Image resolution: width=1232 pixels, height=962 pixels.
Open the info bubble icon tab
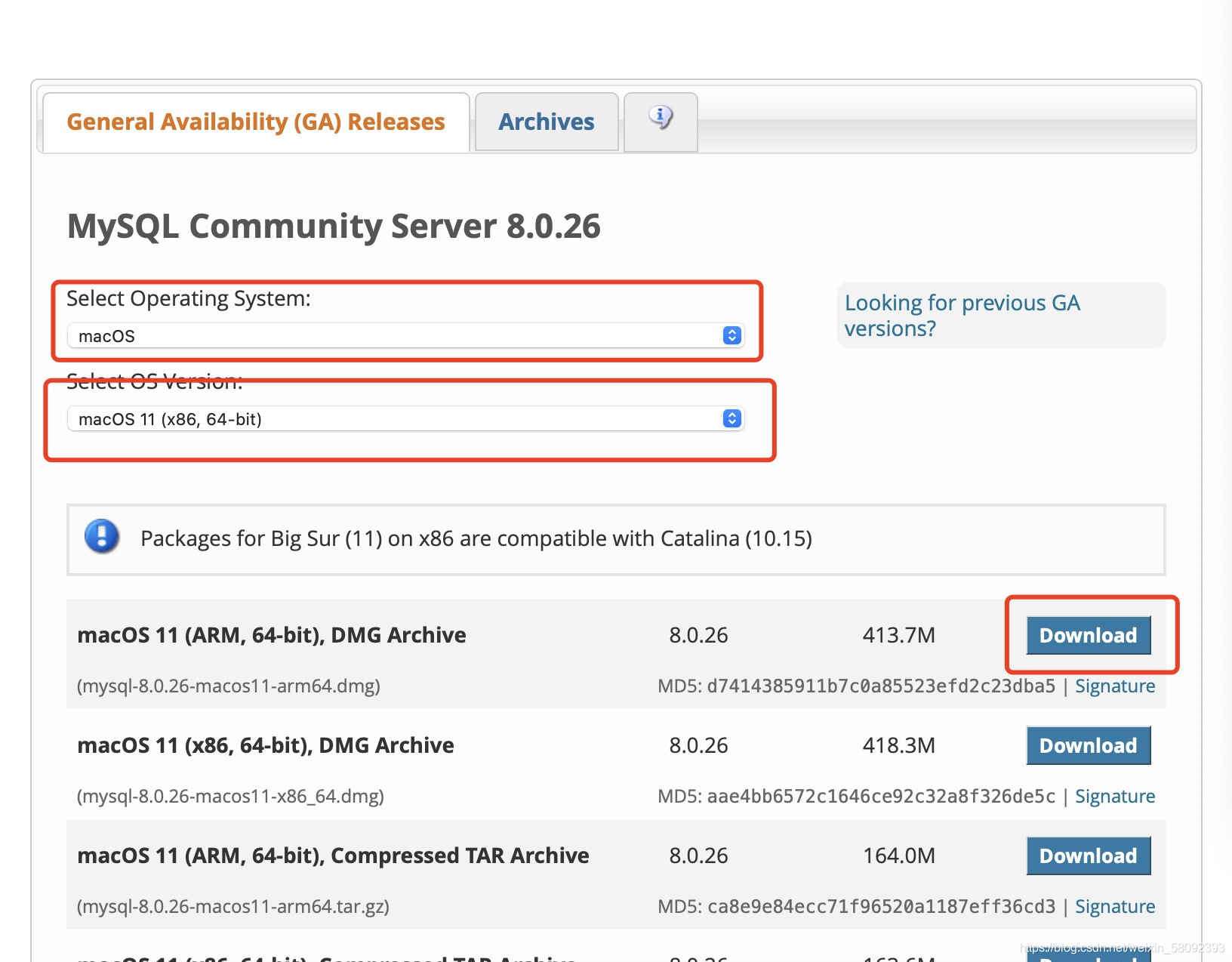(661, 122)
